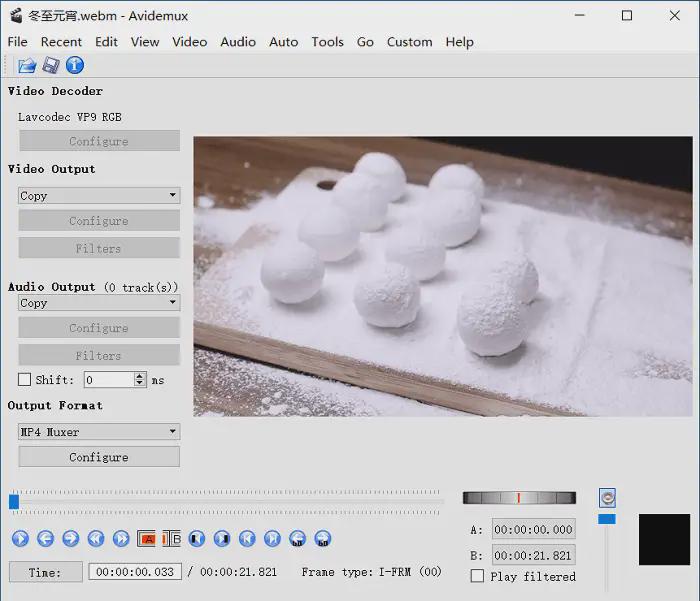This screenshot has width=700, height=601.
Task: Go to the previous keyframe
Action: point(96,539)
